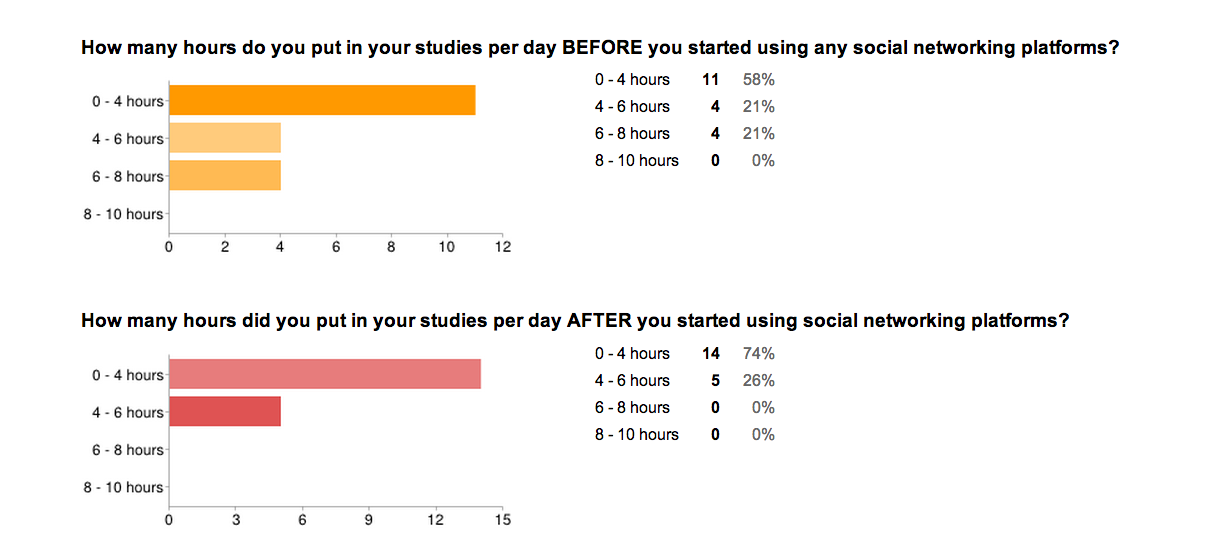The width and height of the screenshot is (1230, 551).
Task: Click the 26% value for 4 - 6 hours
Action: pos(759,380)
